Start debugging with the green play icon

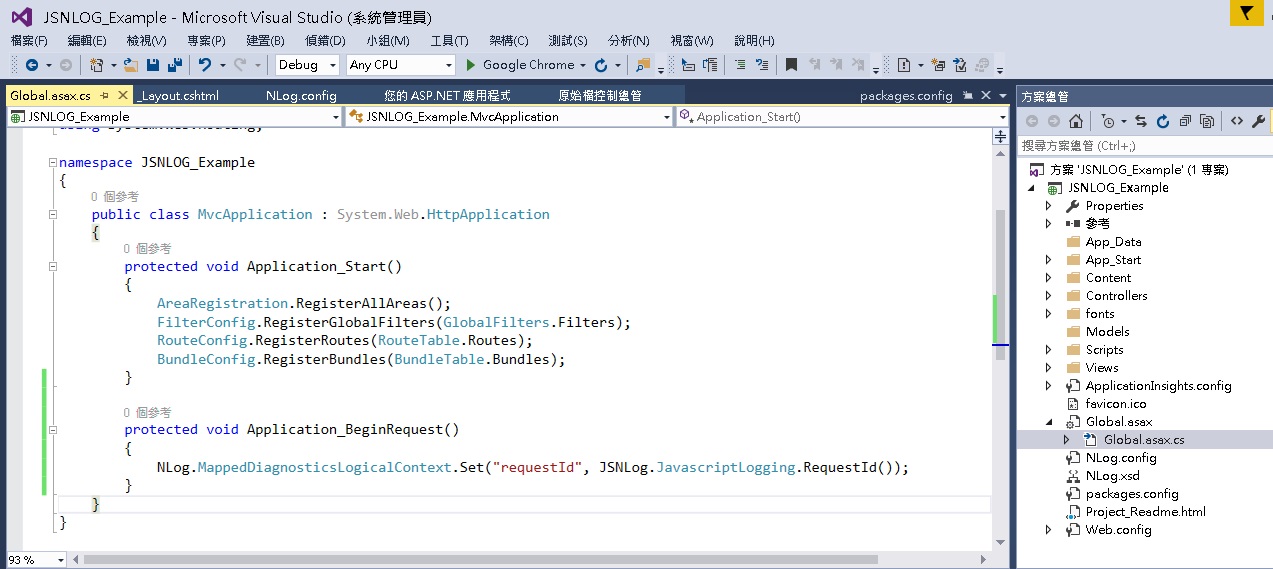(x=471, y=65)
